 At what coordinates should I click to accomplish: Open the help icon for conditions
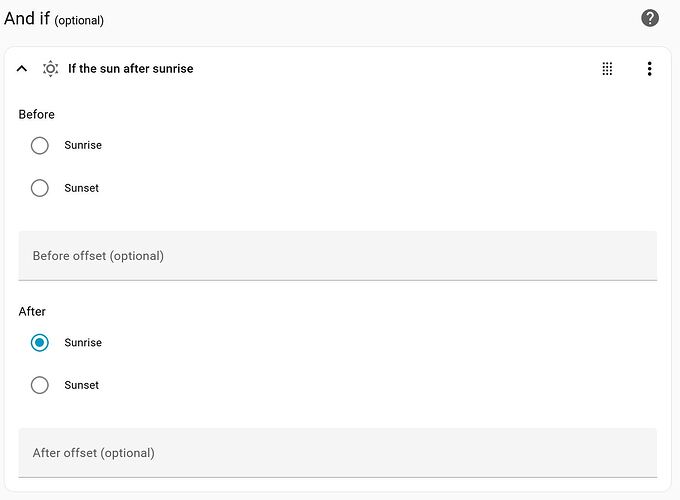point(650,18)
